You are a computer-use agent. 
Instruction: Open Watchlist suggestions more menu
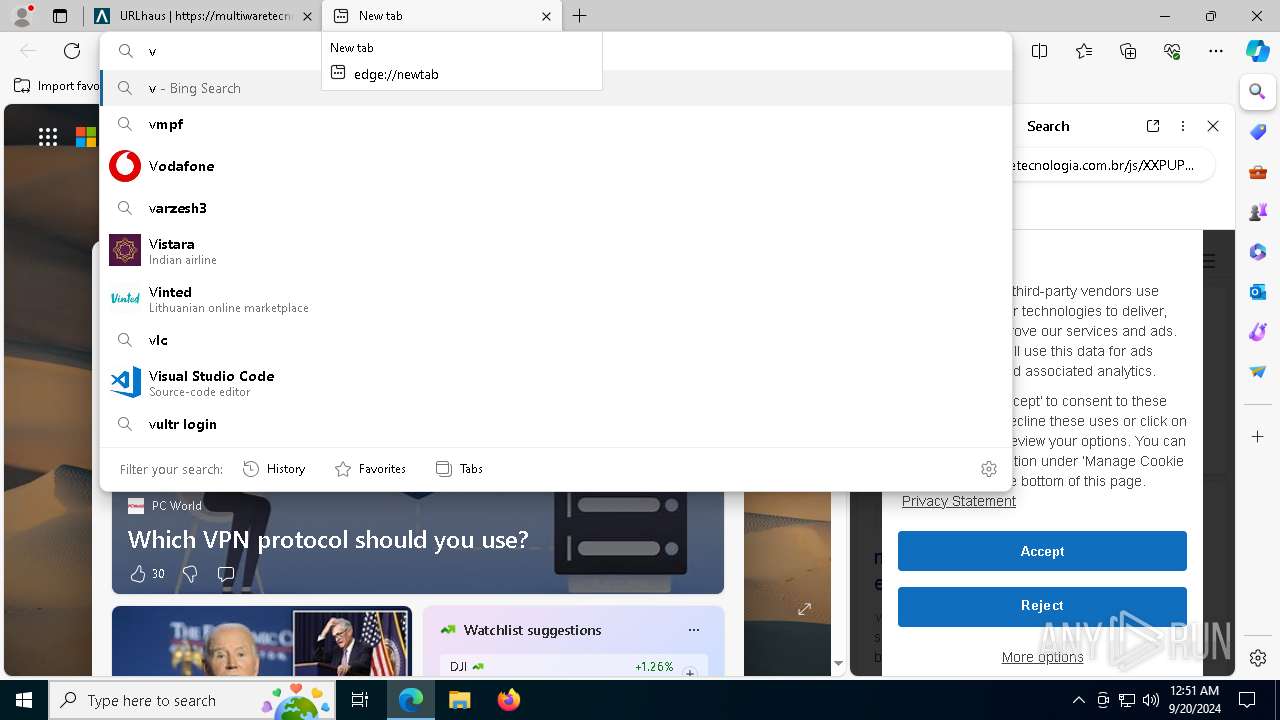(x=694, y=630)
